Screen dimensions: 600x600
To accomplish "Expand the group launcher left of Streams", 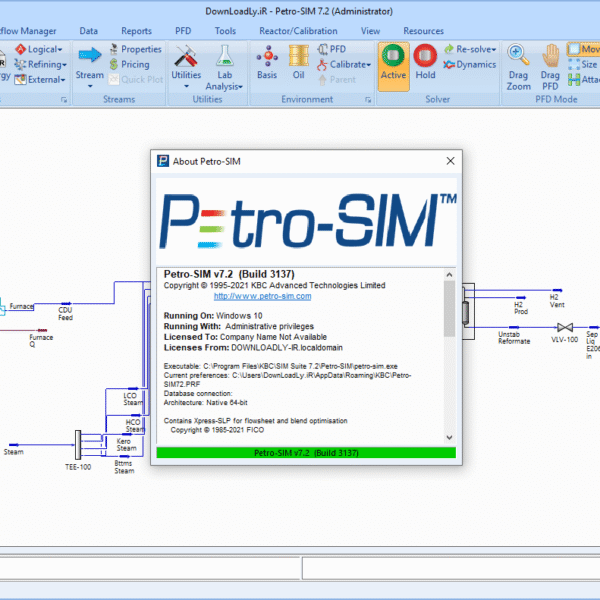I will (x=64, y=100).
